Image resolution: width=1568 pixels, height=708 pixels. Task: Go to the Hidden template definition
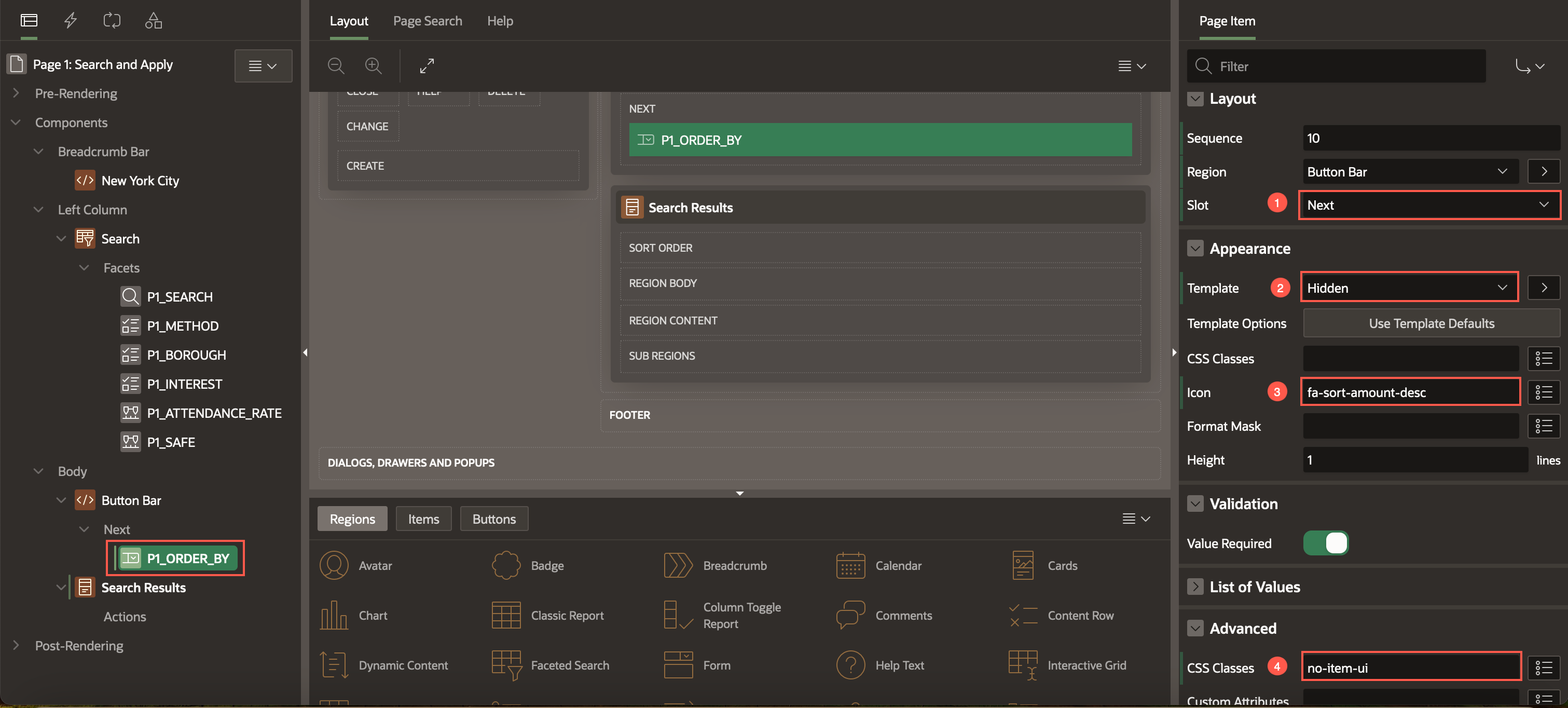[1544, 288]
